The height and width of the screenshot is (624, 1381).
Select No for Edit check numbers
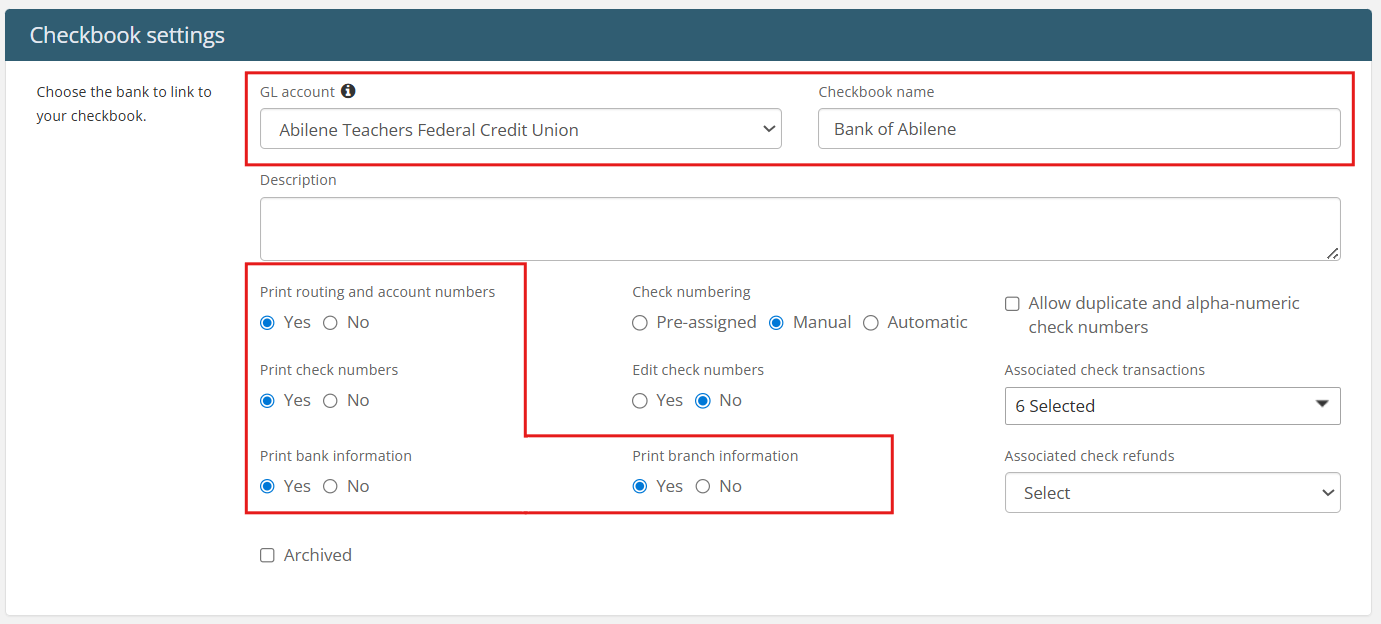tap(703, 401)
